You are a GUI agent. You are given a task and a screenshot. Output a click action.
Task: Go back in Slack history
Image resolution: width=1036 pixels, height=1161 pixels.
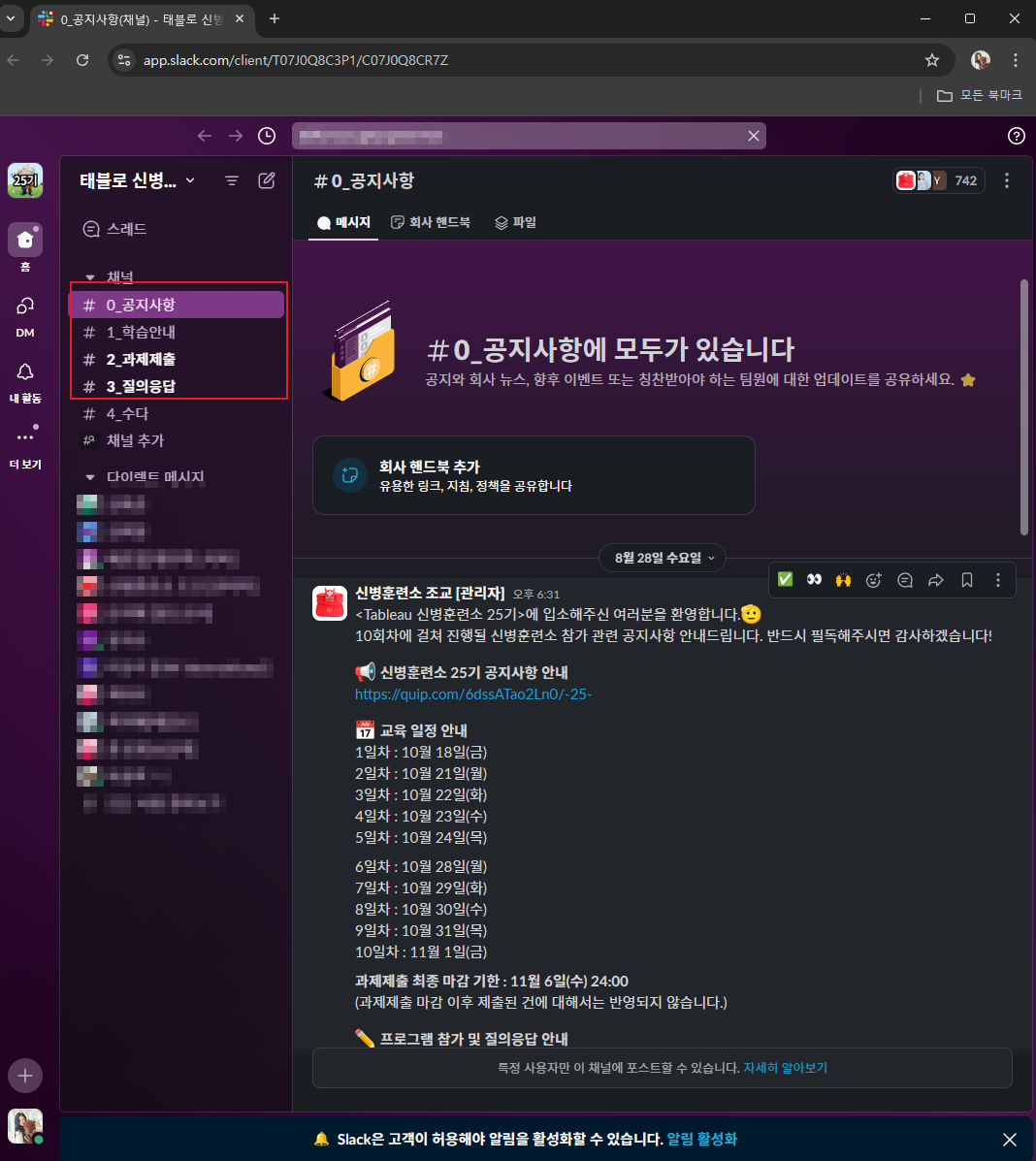(205, 136)
